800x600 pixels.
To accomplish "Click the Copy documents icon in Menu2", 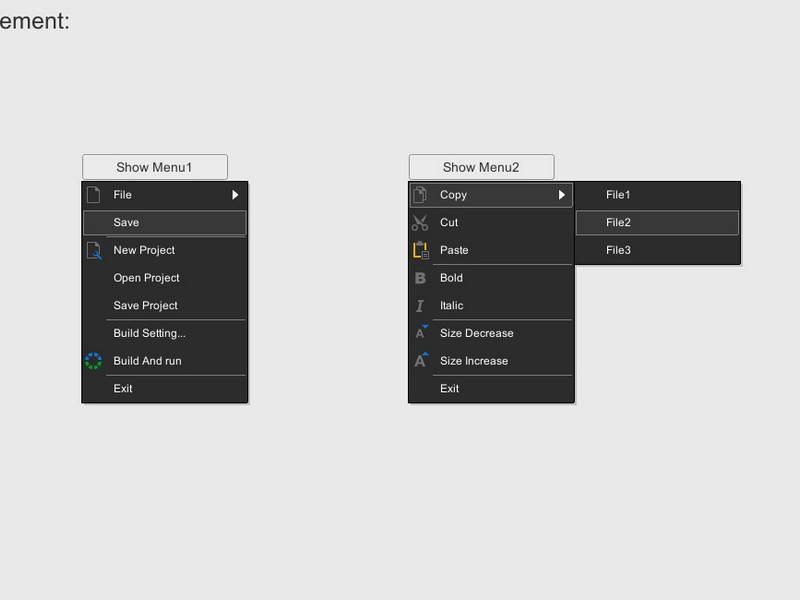I will point(420,194).
